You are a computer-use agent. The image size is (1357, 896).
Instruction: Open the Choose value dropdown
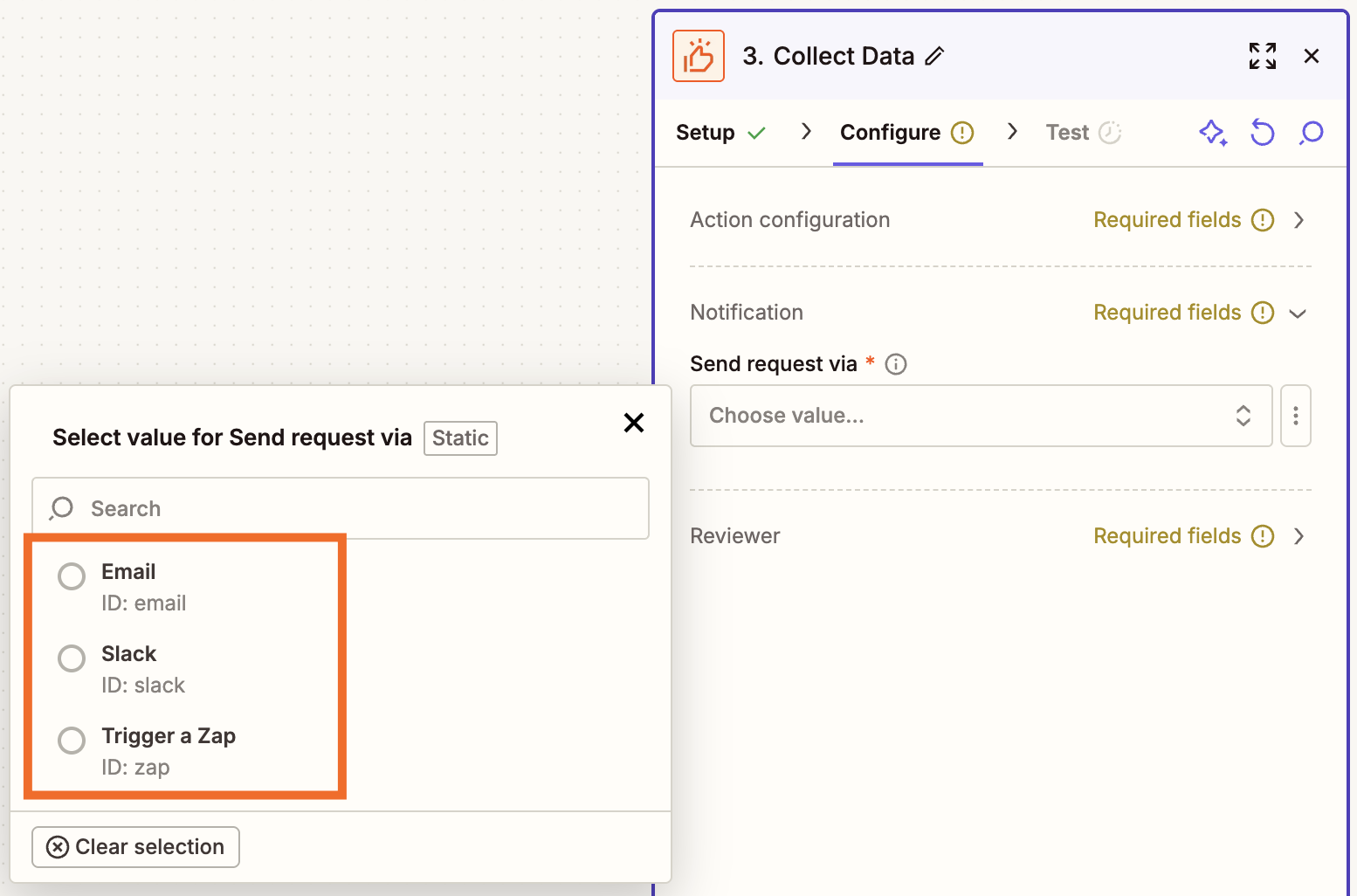pyautogui.click(x=981, y=416)
